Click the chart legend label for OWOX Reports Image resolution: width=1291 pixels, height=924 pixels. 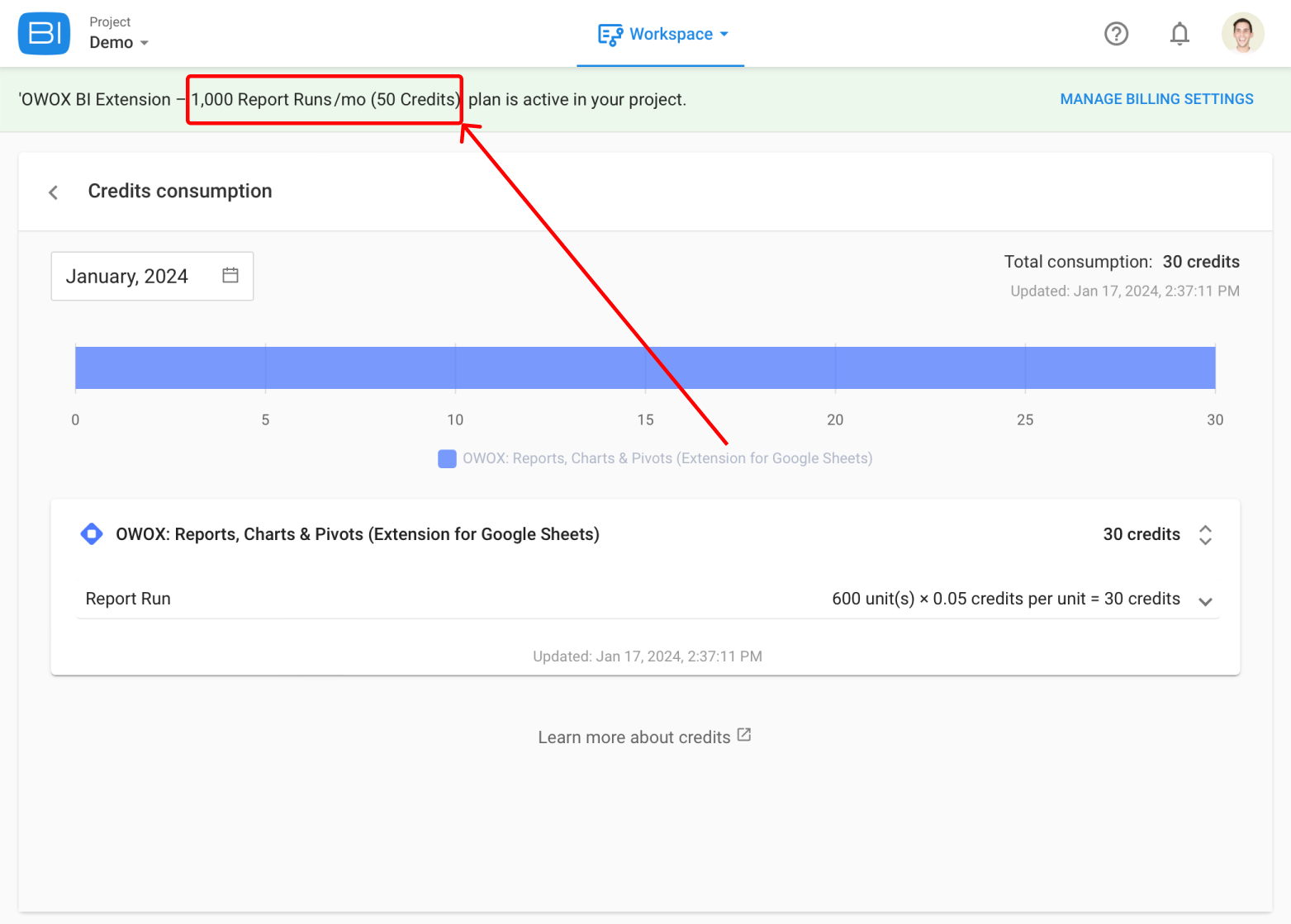[x=667, y=458]
